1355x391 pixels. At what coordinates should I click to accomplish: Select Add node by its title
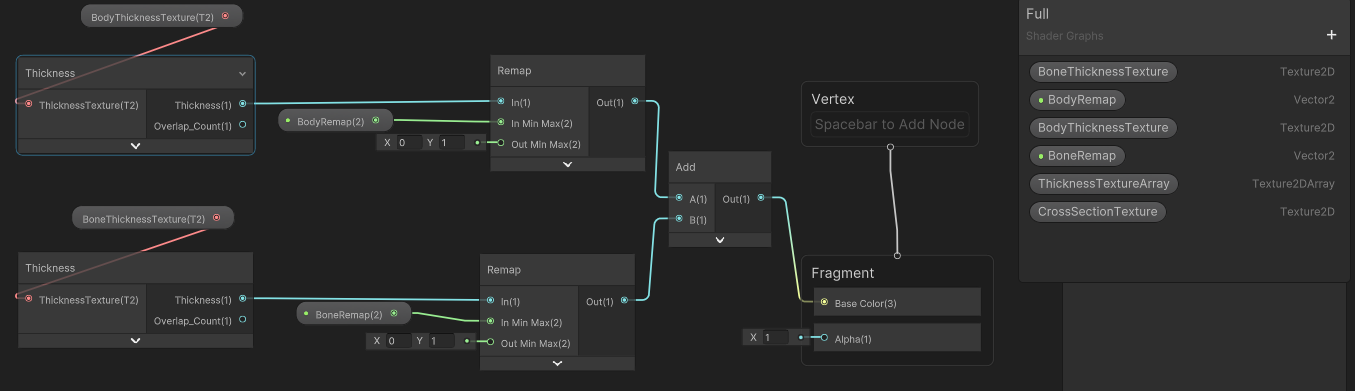pos(685,167)
